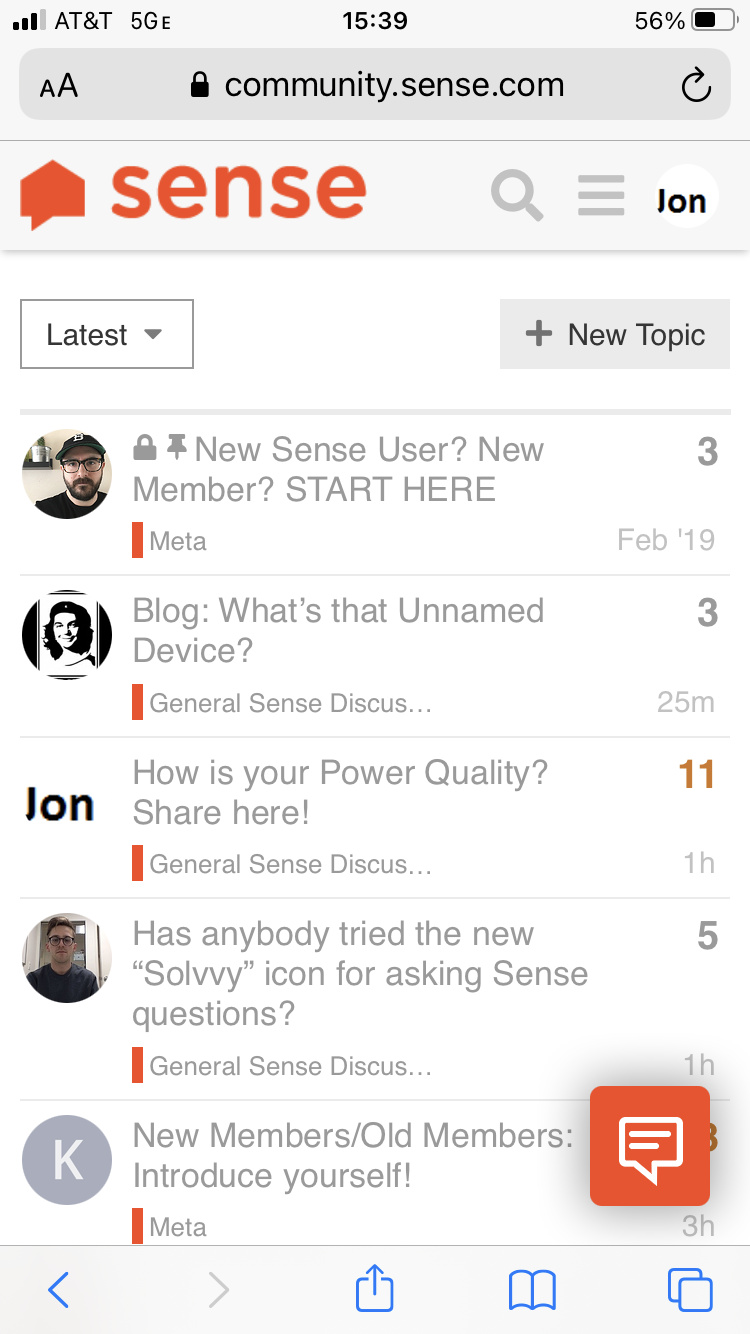
Task: Reload the page with refresh icon
Action: [695, 86]
